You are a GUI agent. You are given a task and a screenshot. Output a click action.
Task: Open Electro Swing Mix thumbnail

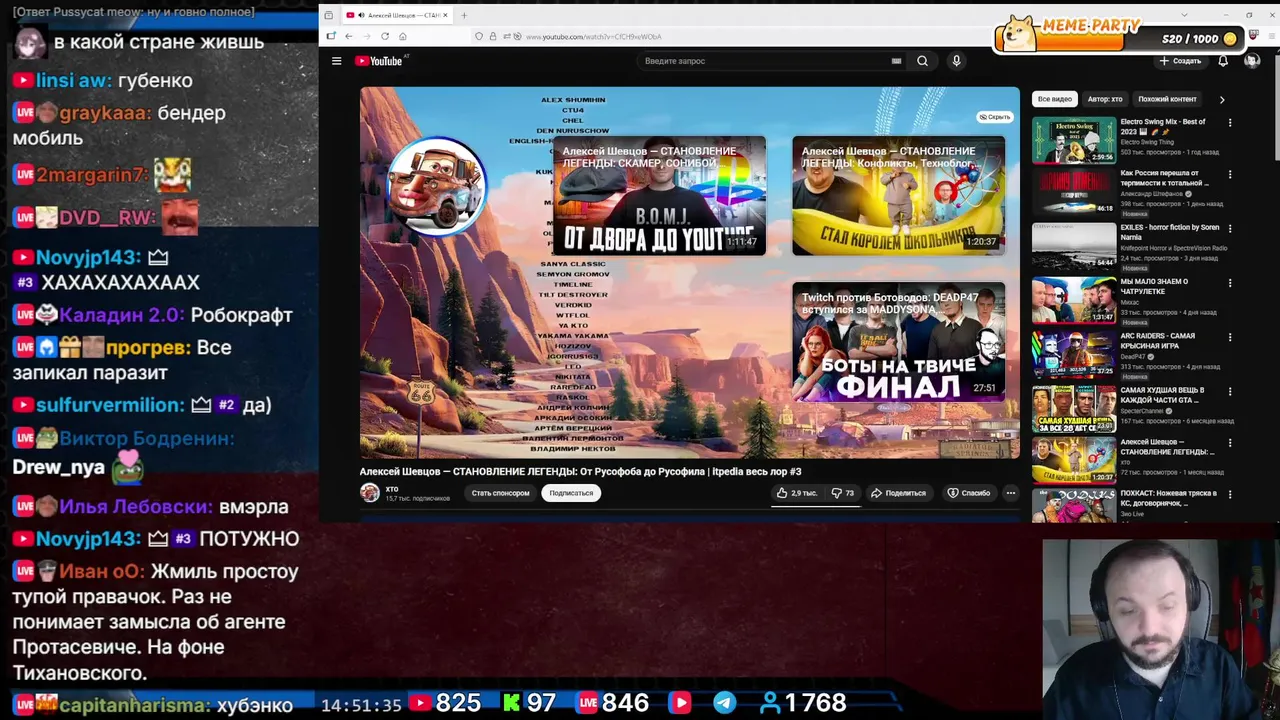tap(1074, 140)
